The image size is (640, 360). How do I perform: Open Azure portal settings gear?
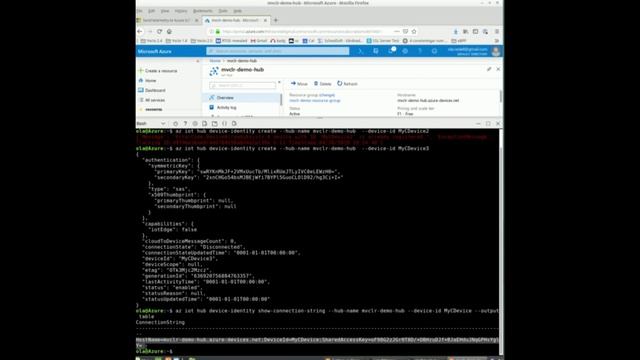coord(405,51)
